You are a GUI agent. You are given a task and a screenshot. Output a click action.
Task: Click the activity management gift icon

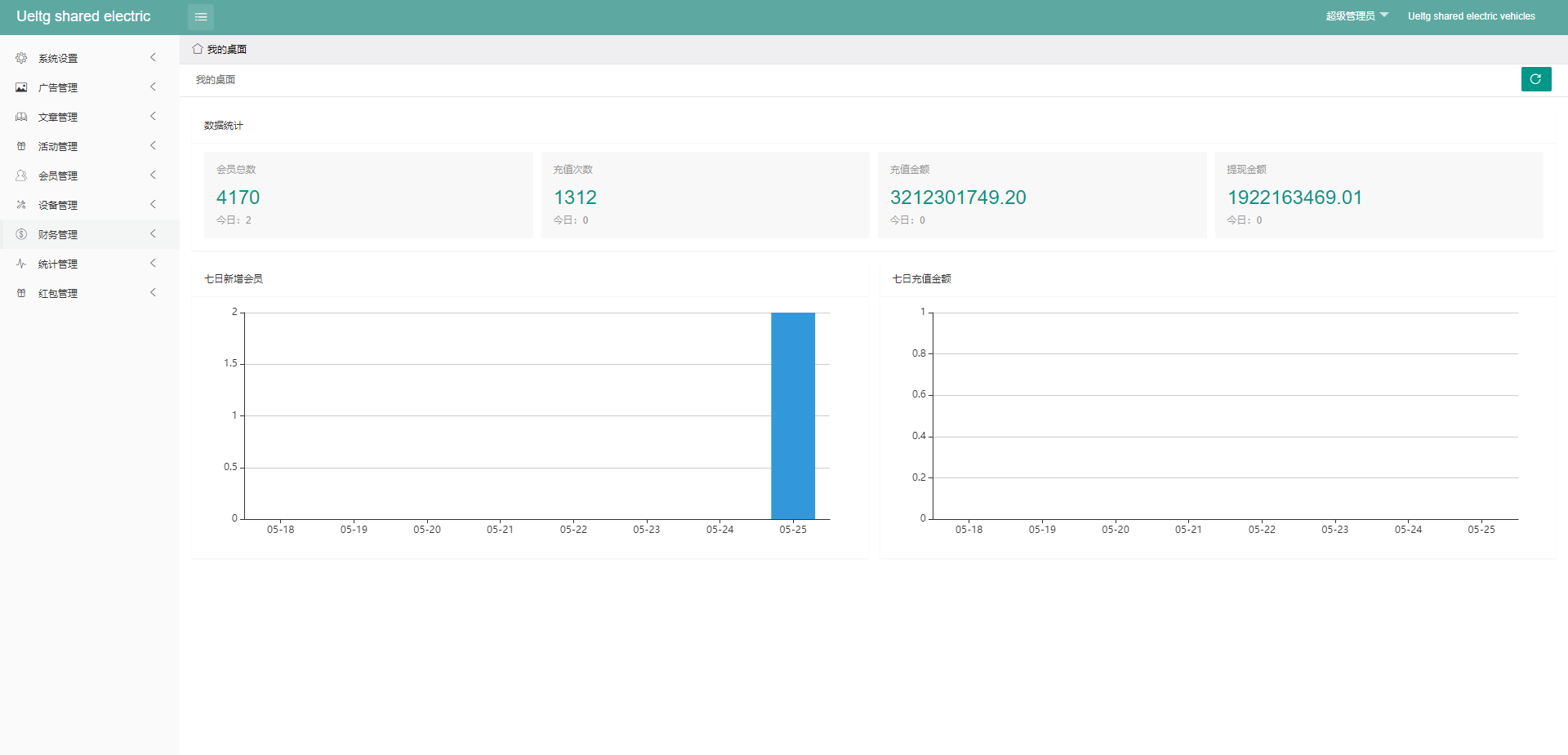(21, 146)
